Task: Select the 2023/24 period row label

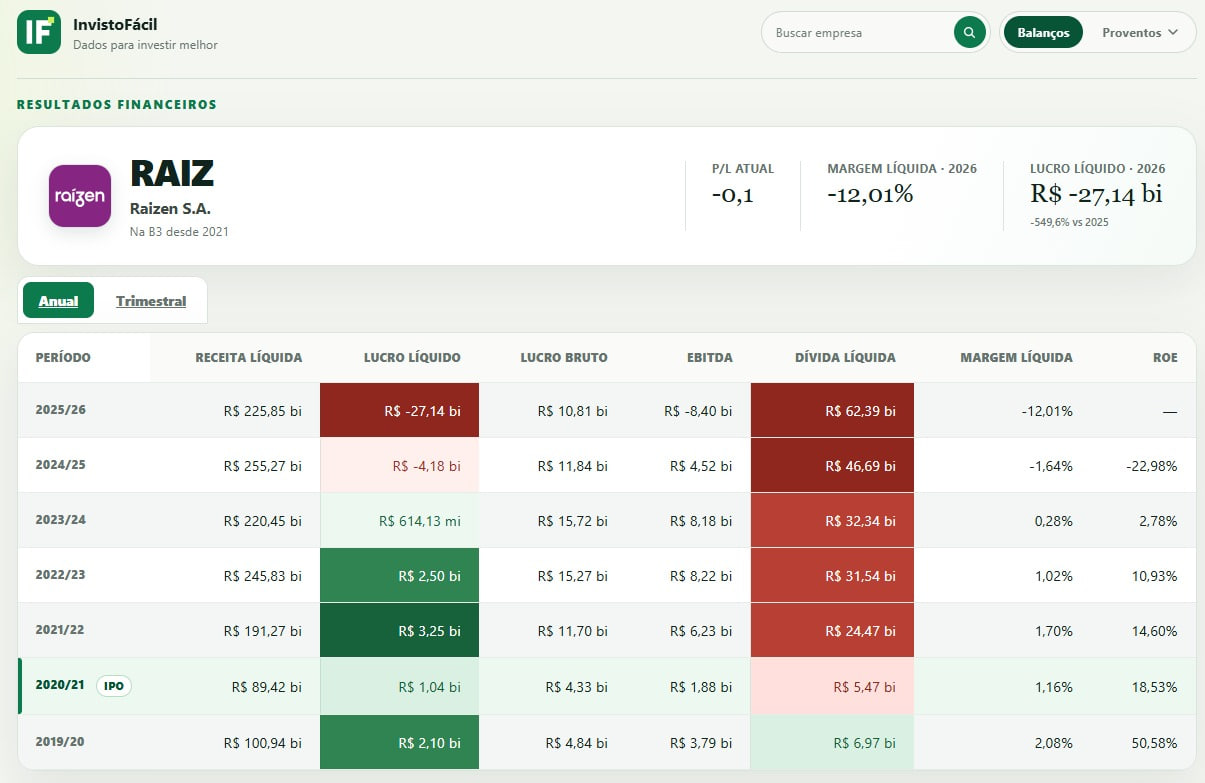Action: point(60,520)
